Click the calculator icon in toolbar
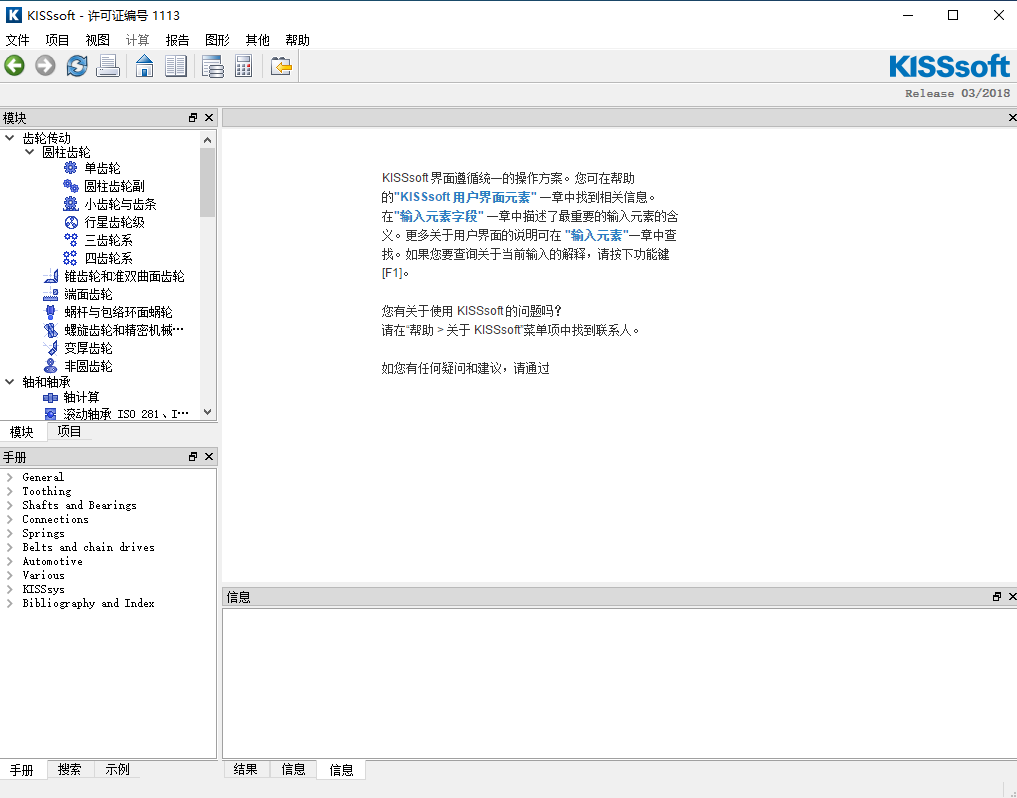Image resolution: width=1017 pixels, height=798 pixels. click(x=243, y=66)
